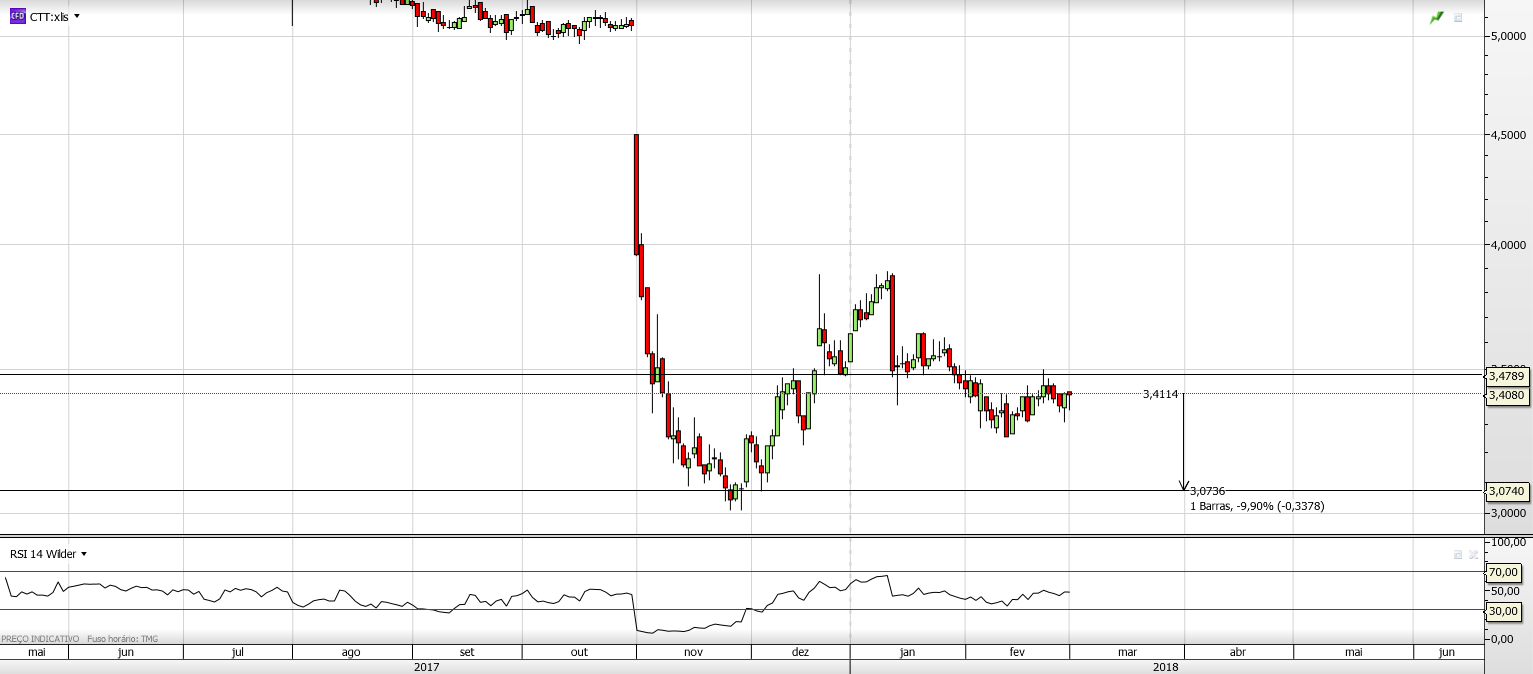This screenshot has width=1533, height=674.
Task: Maximize the RSI indicator pane
Action: [1458, 554]
